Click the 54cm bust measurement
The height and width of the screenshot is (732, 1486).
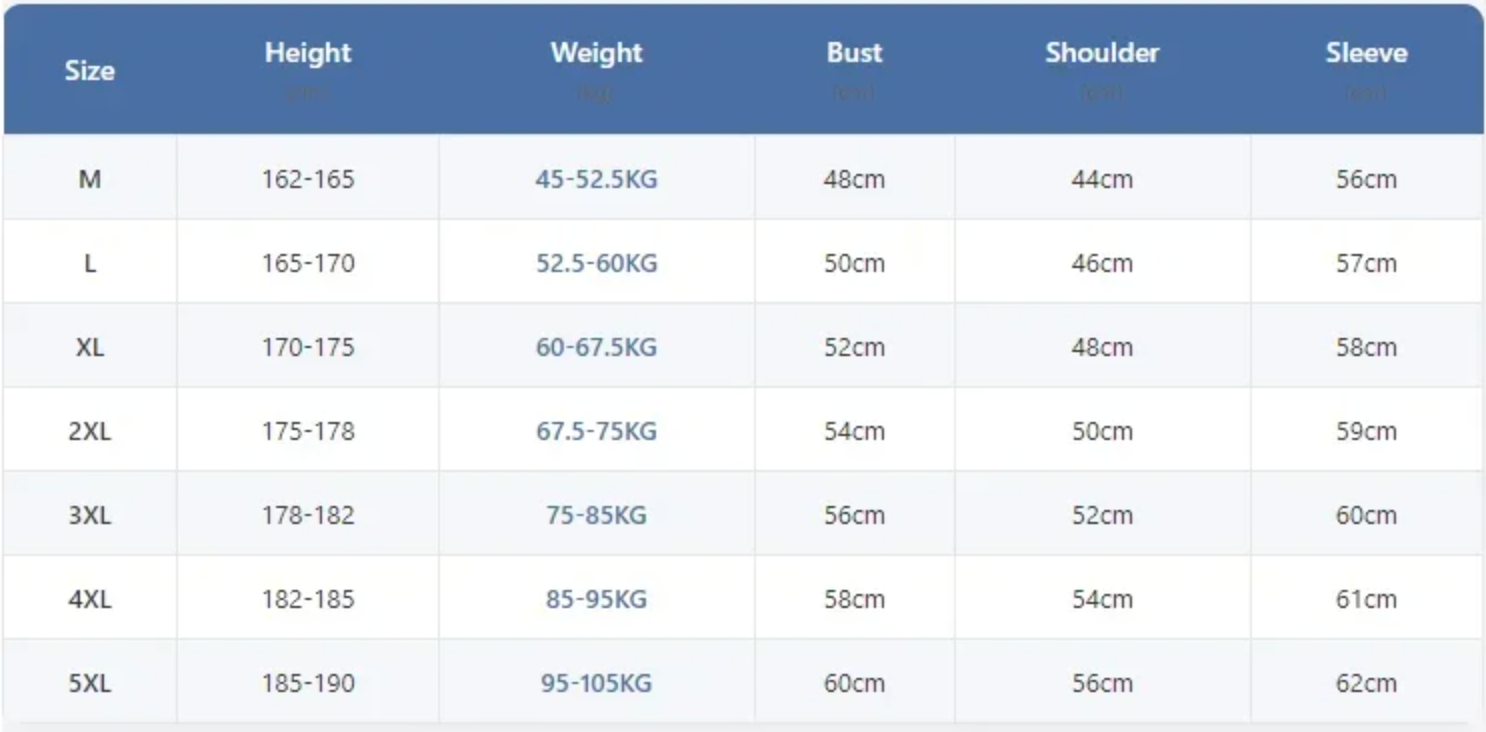[854, 432]
